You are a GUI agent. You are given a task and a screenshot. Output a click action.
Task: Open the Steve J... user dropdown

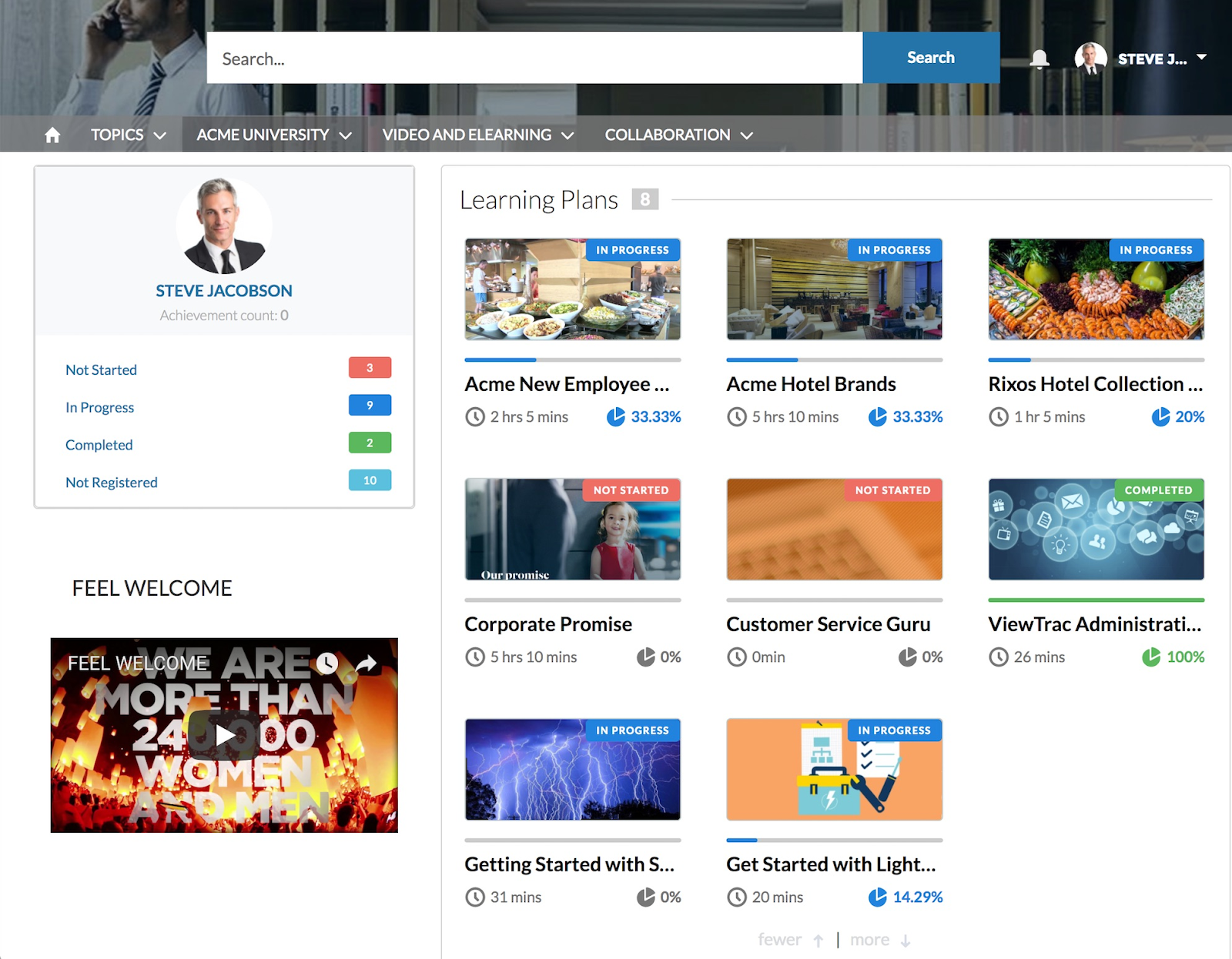[x=1163, y=58]
